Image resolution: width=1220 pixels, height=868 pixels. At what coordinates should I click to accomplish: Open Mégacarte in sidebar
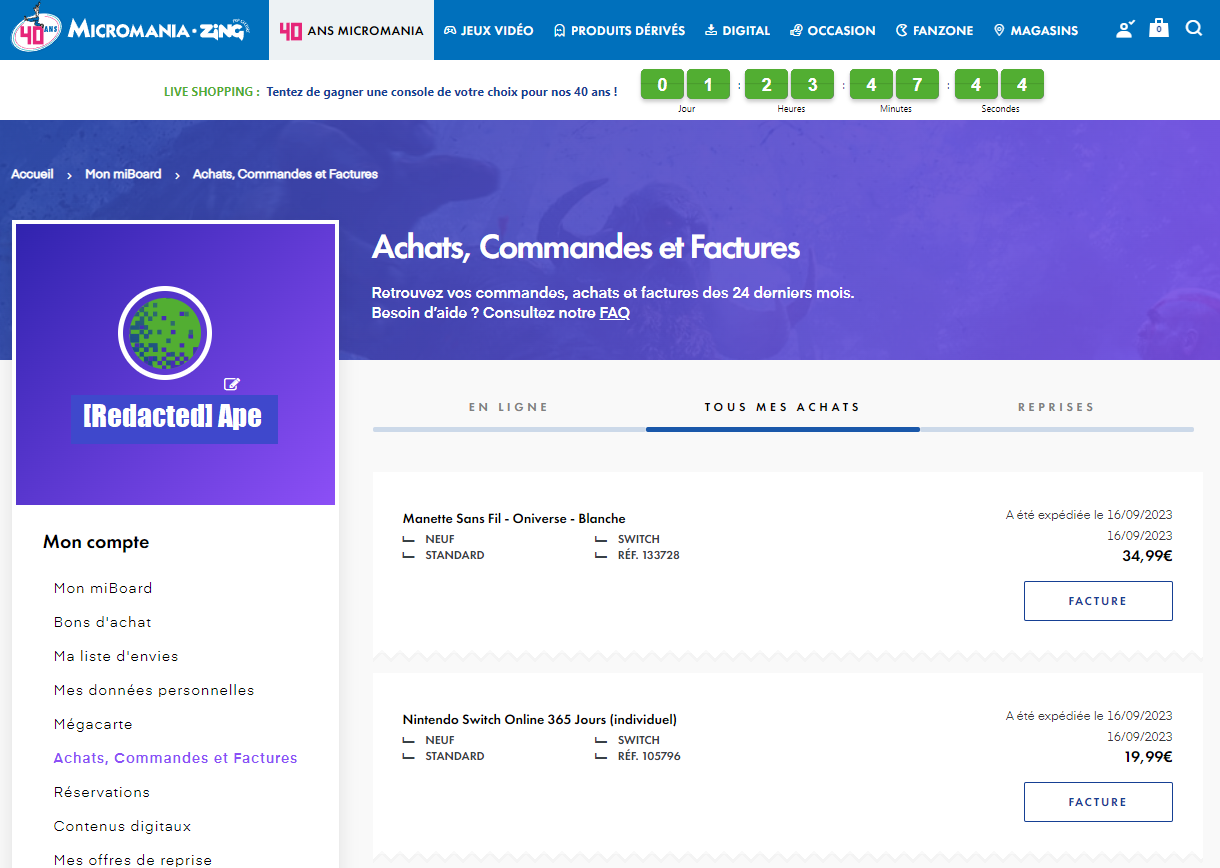pyautogui.click(x=93, y=724)
